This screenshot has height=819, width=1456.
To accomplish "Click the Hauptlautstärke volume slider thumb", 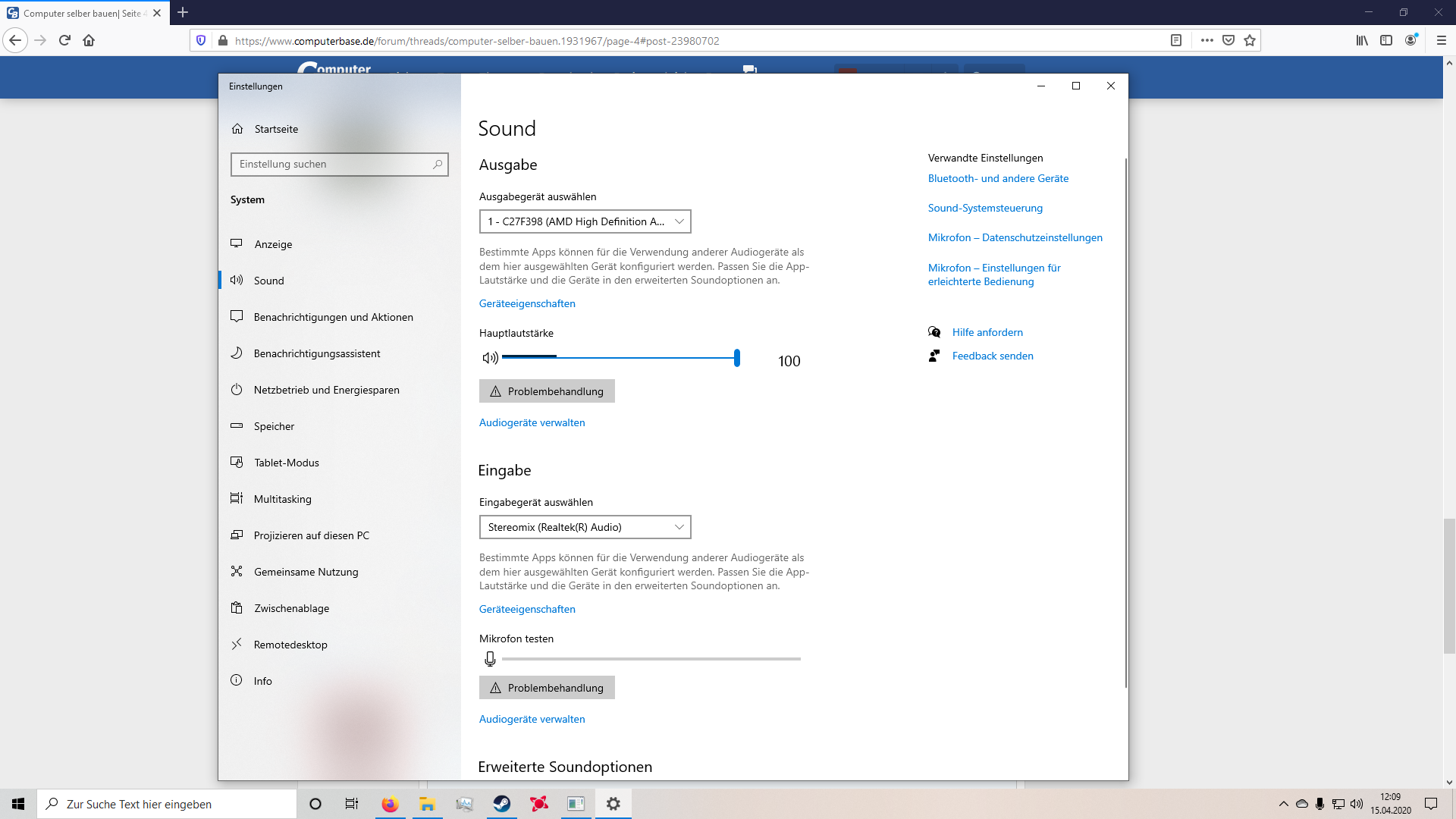I will 737,358.
